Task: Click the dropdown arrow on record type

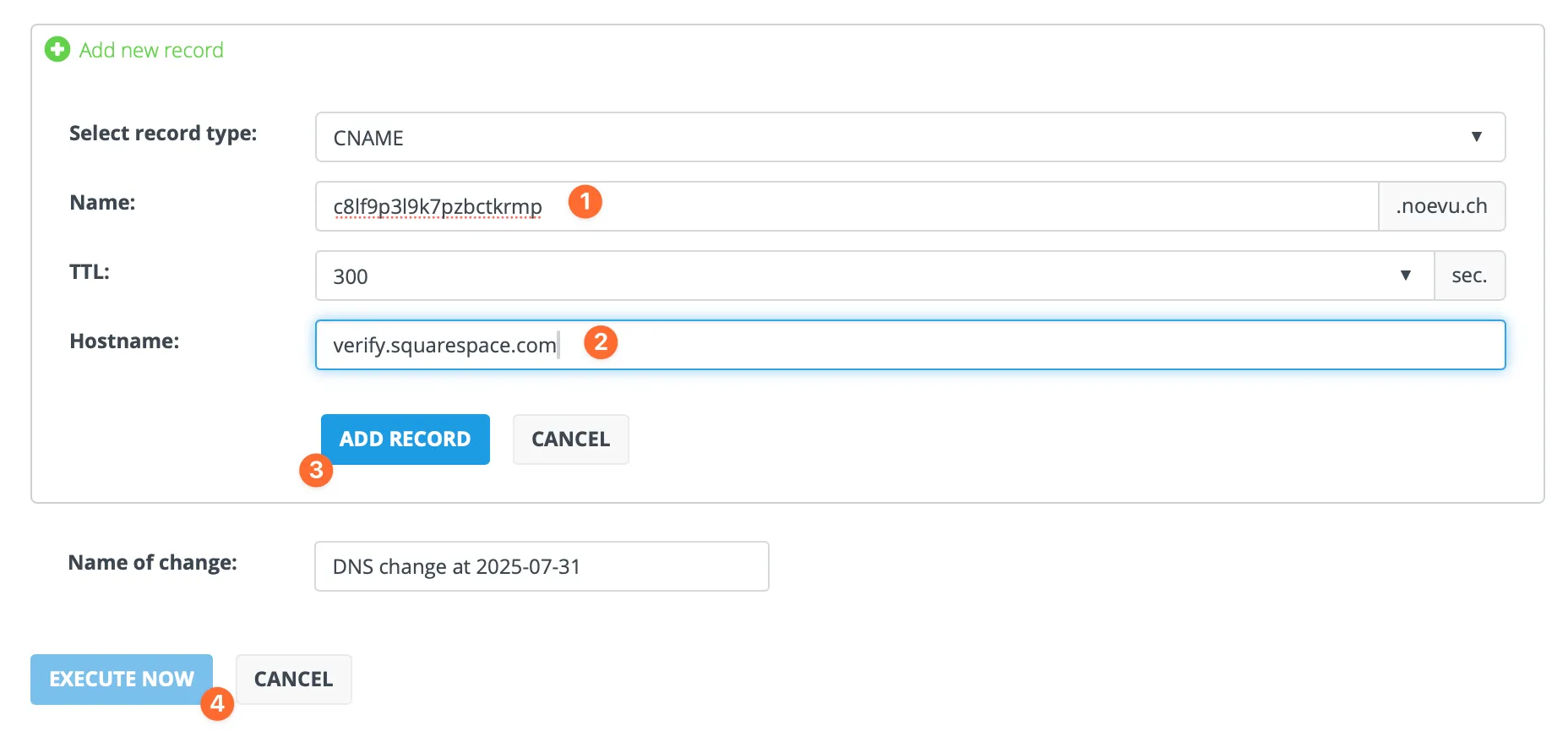Action: [1477, 136]
